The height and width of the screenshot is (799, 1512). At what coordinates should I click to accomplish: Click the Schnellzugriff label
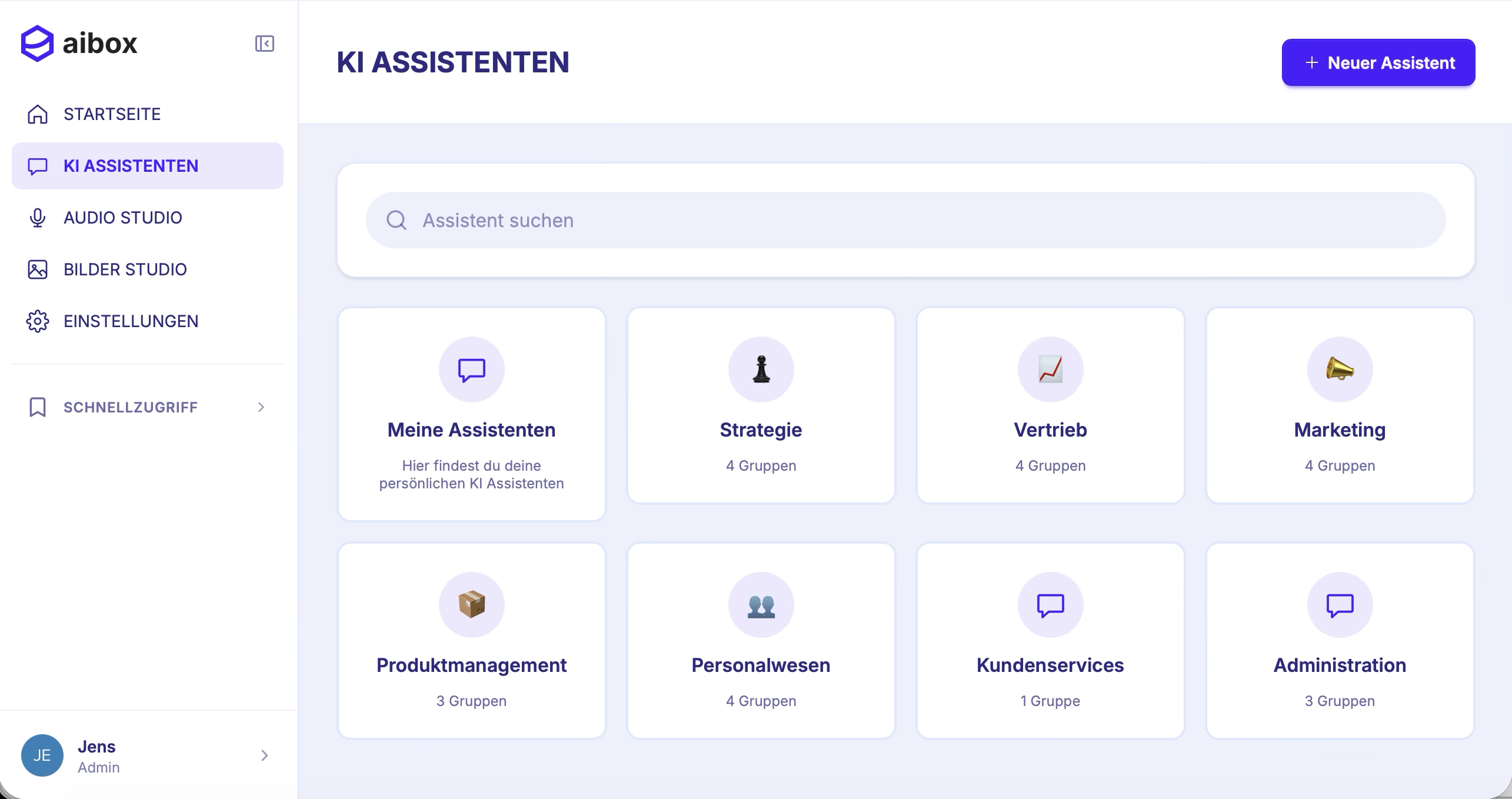click(x=131, y=407)
